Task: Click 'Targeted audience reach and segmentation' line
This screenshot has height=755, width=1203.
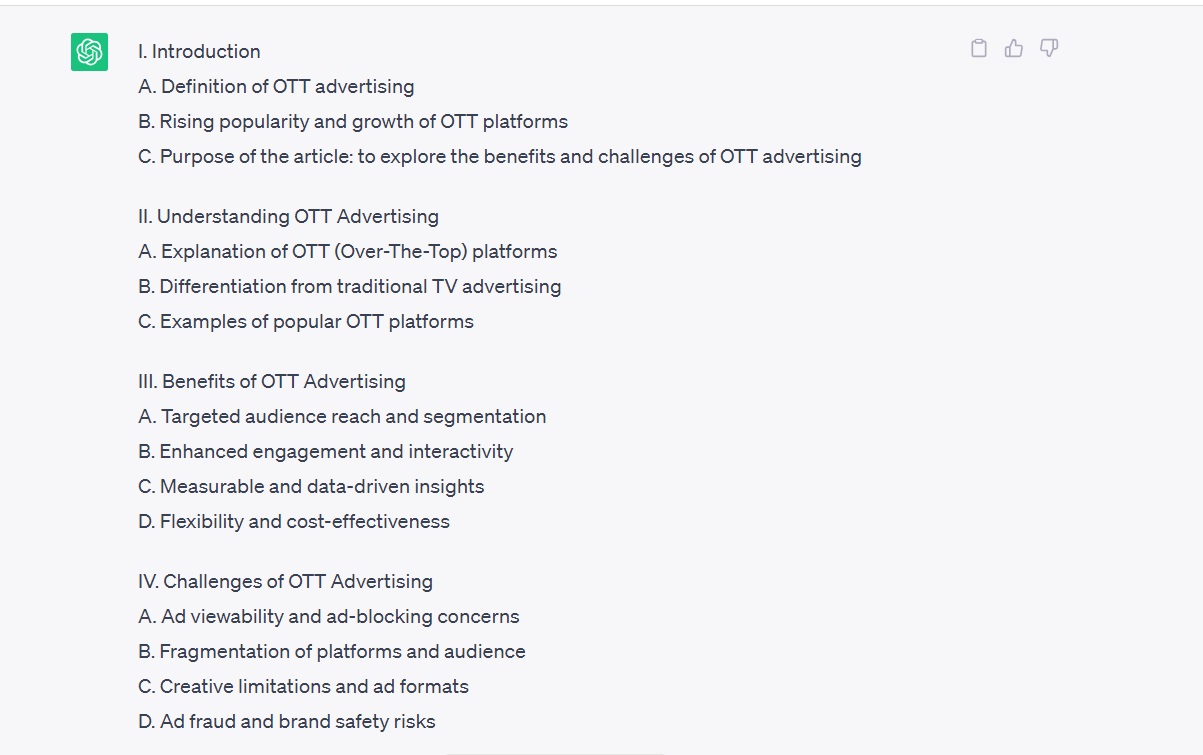Action: (342, 417)
